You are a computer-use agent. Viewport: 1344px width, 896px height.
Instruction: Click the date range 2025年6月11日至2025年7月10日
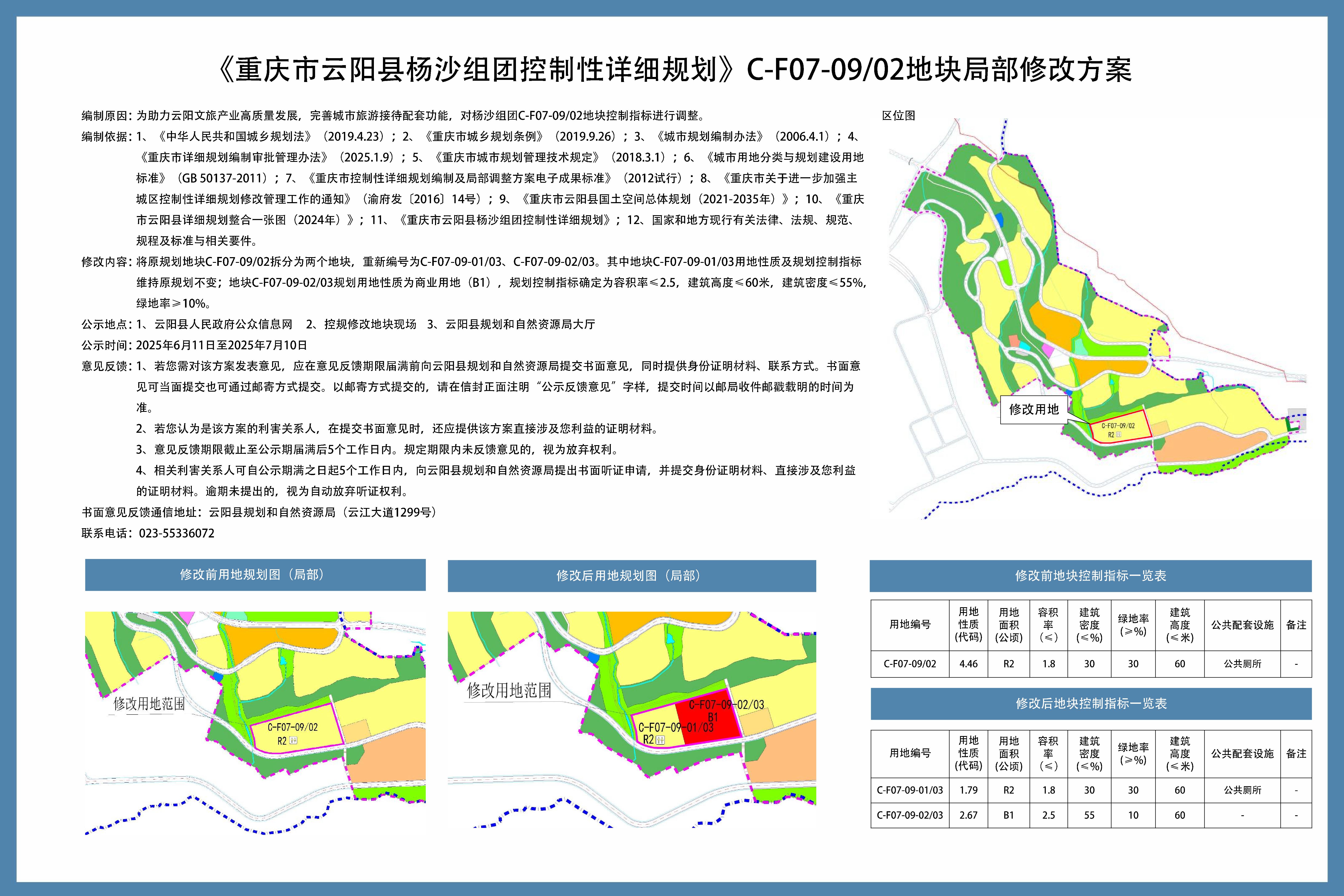(222, 345)
